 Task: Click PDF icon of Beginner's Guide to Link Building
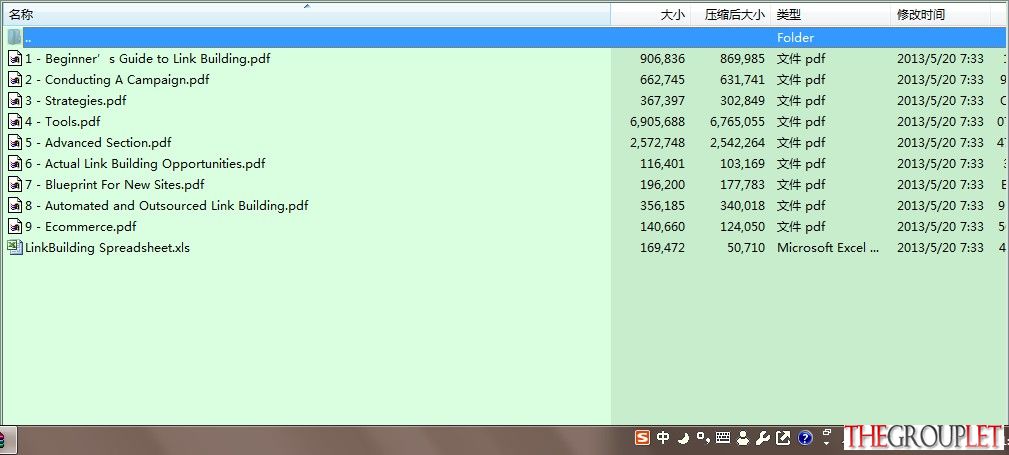[x=15, y=59]
